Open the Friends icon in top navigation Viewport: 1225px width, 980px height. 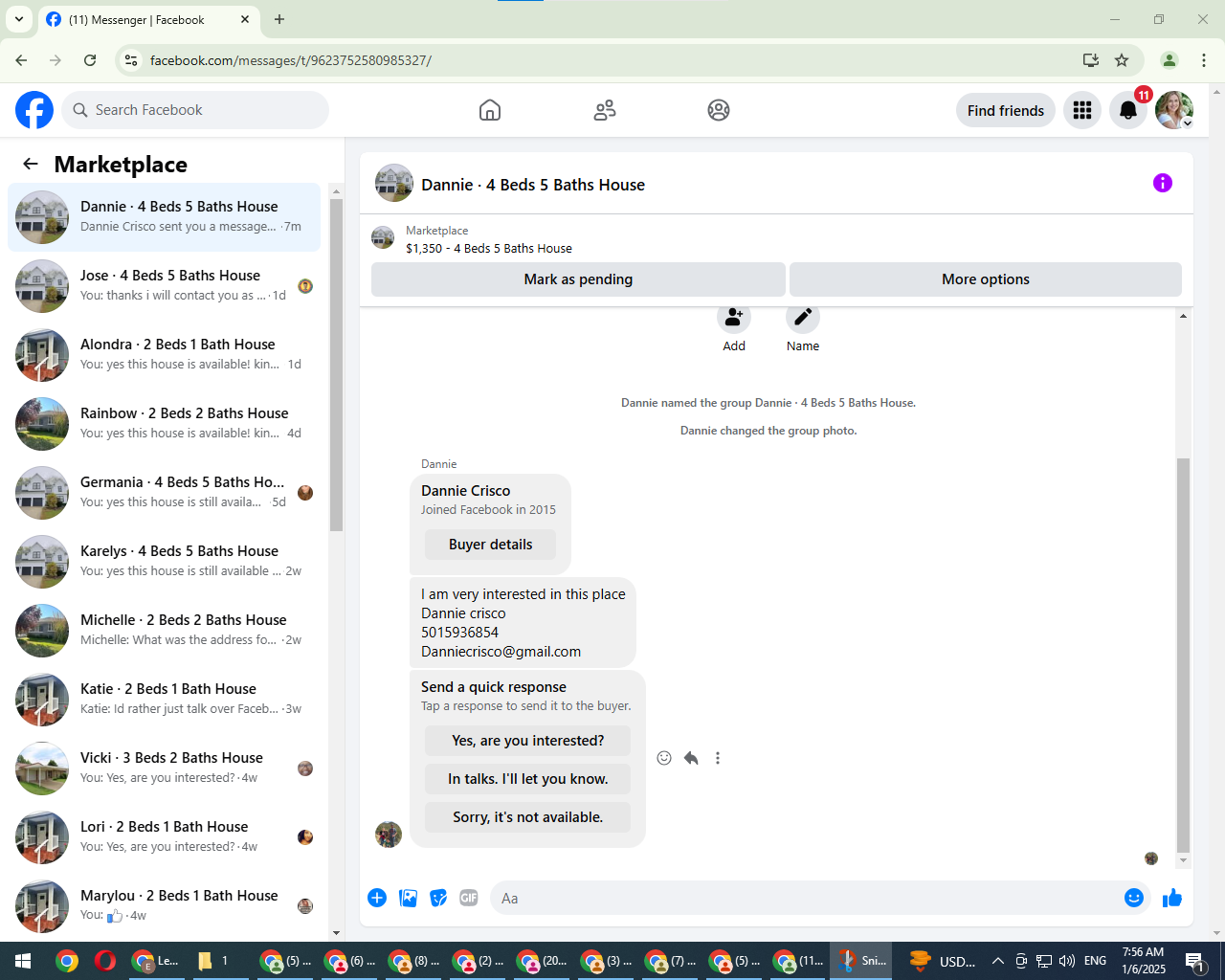pos(605,110)
